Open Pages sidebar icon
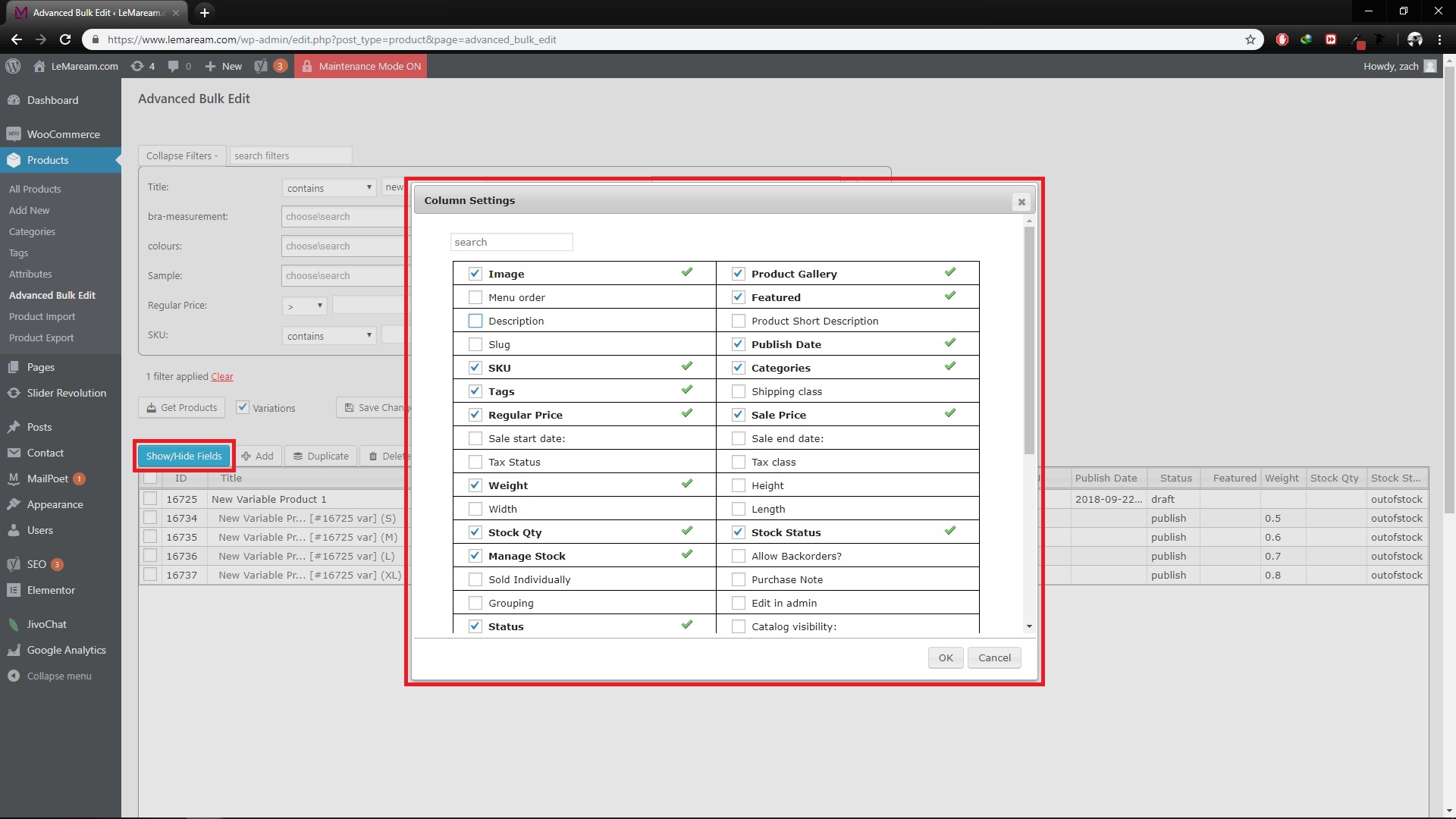The height and width of the screenshot is (819, 1456). [14, 367]
